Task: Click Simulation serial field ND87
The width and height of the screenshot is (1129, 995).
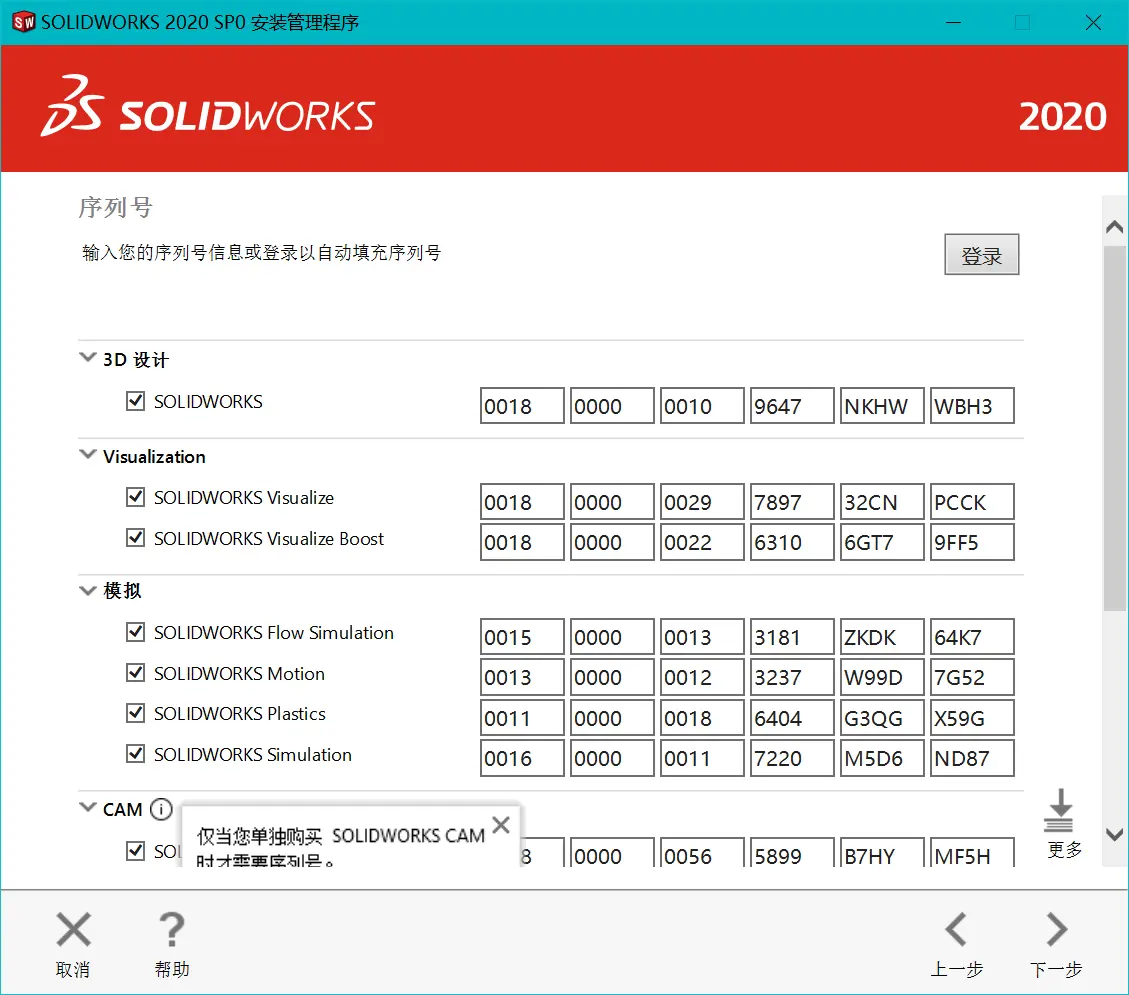Action: coord(972,758)
